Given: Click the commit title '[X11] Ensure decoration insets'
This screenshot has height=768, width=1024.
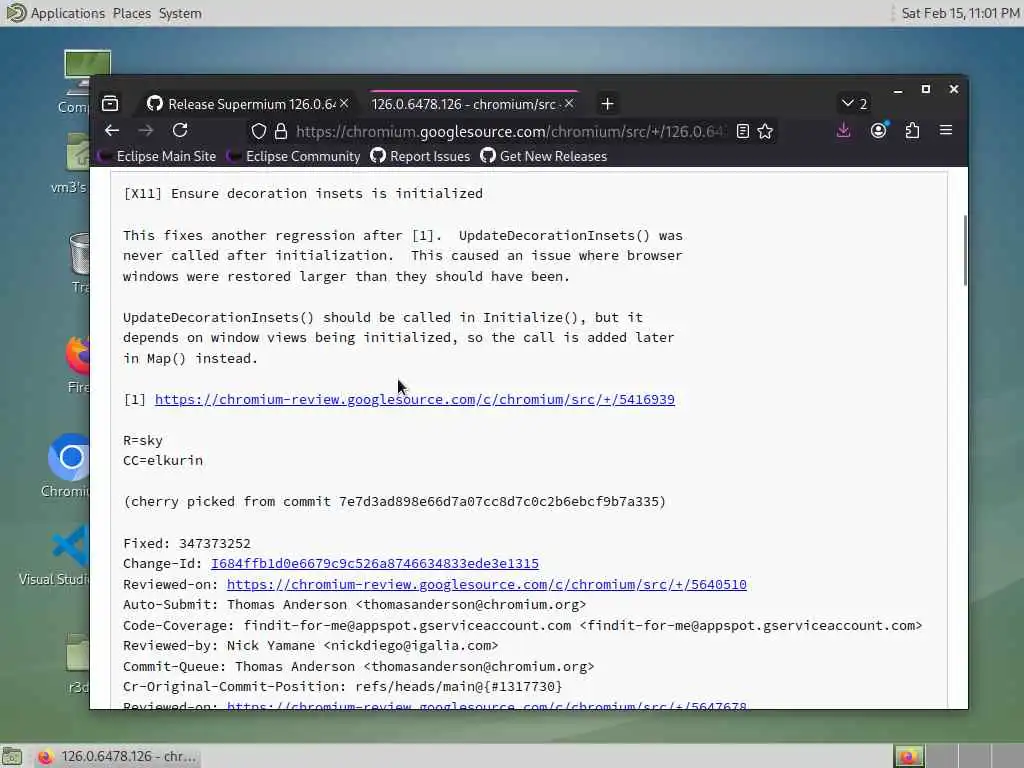Looking at the screenshot, I should point(303,193).
